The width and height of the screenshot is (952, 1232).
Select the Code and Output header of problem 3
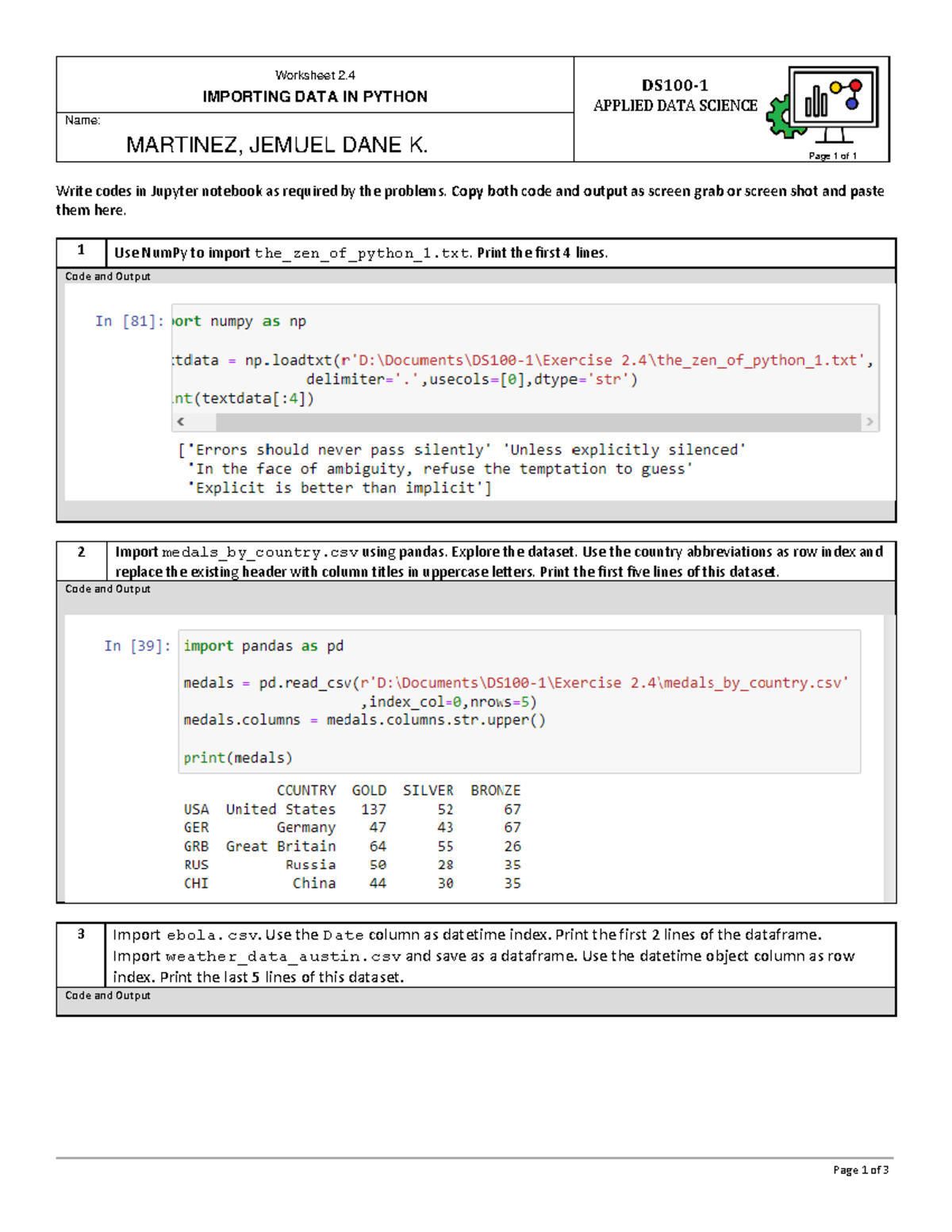click(x=108, y=994)
